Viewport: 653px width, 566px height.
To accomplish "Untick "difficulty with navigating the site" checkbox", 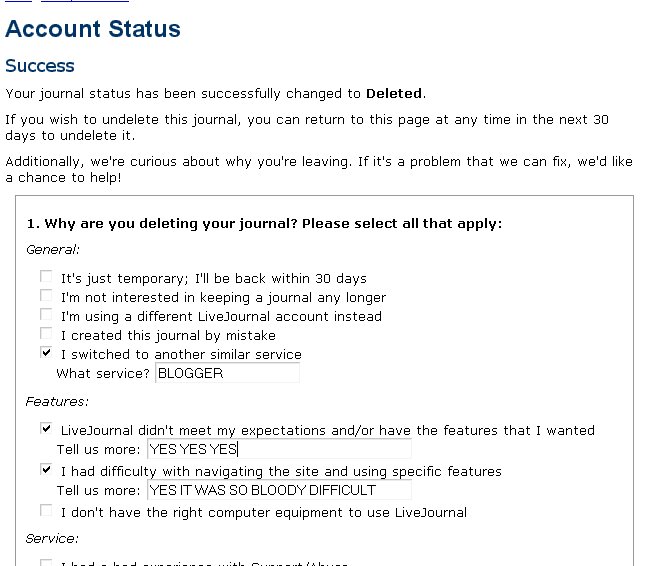I will (x=46, y=470).
